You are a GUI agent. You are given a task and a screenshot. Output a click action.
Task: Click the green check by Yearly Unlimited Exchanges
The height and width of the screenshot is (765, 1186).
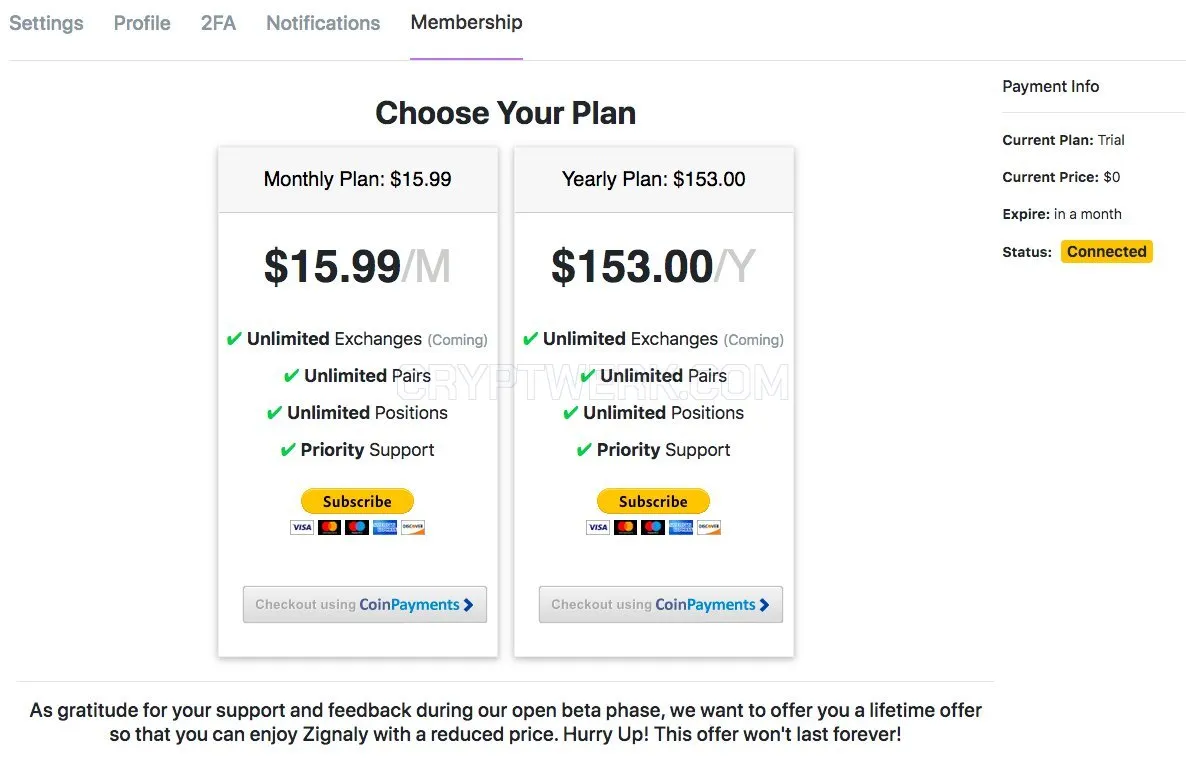tap(531, 338)
